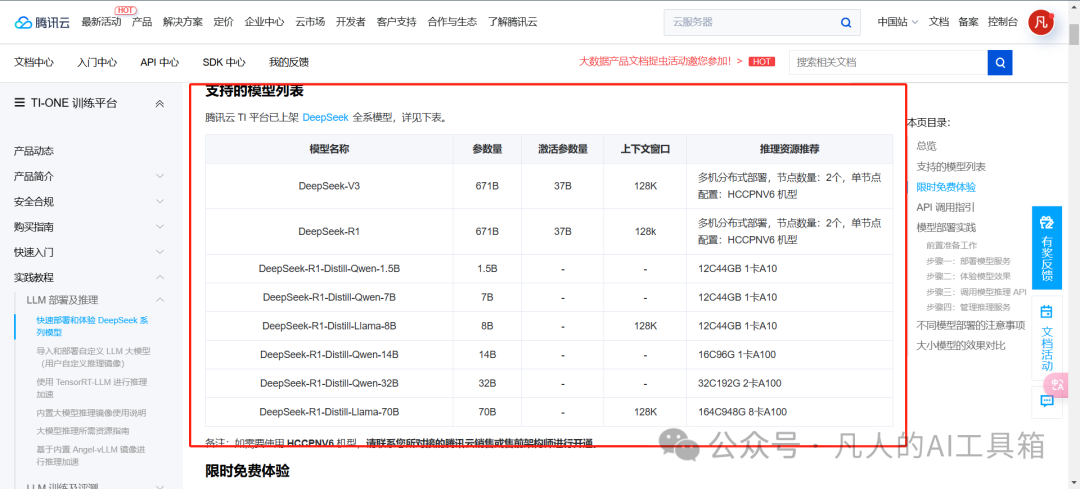Jump to 步骤四：管理推理服务 in contents
The image size is (1080, 489).
click(x=968, y=307)
